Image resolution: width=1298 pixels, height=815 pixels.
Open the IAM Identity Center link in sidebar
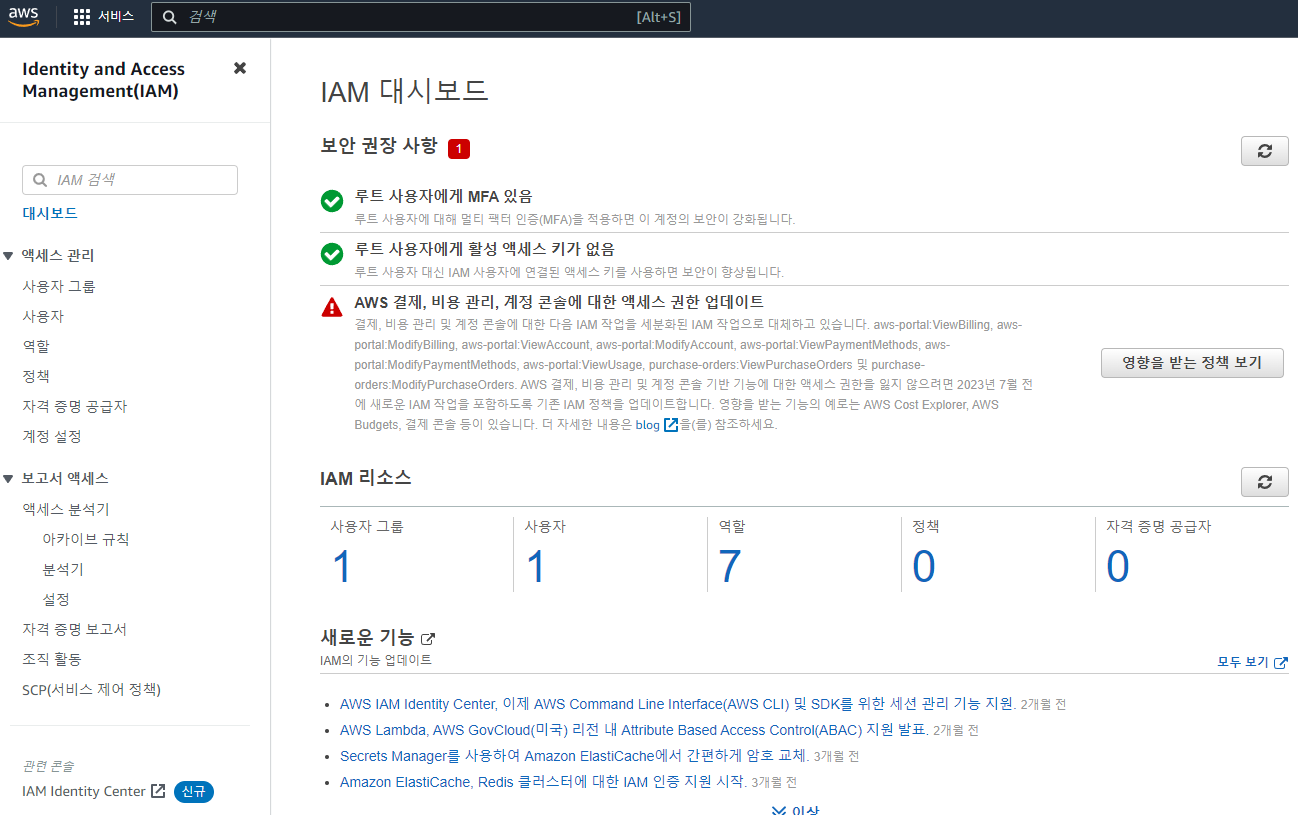[x=84, y=791]
